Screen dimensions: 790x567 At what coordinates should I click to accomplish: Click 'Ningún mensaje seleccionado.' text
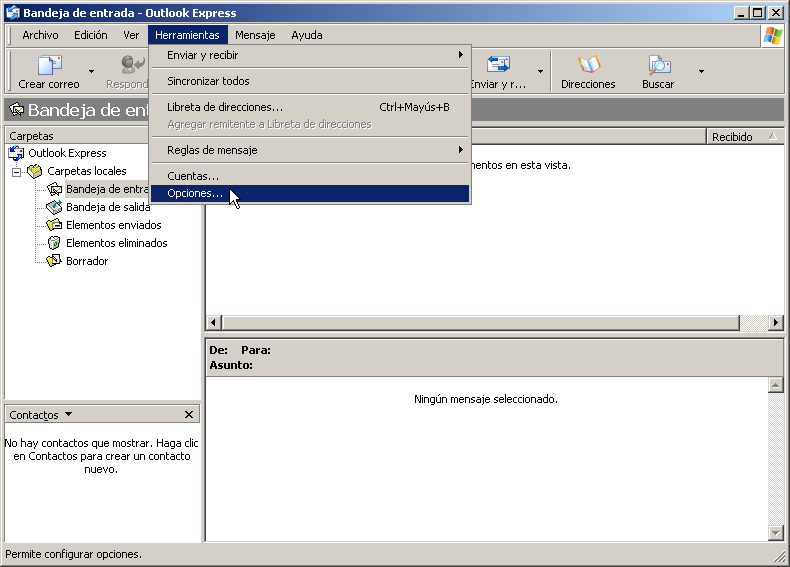[486, 399]
